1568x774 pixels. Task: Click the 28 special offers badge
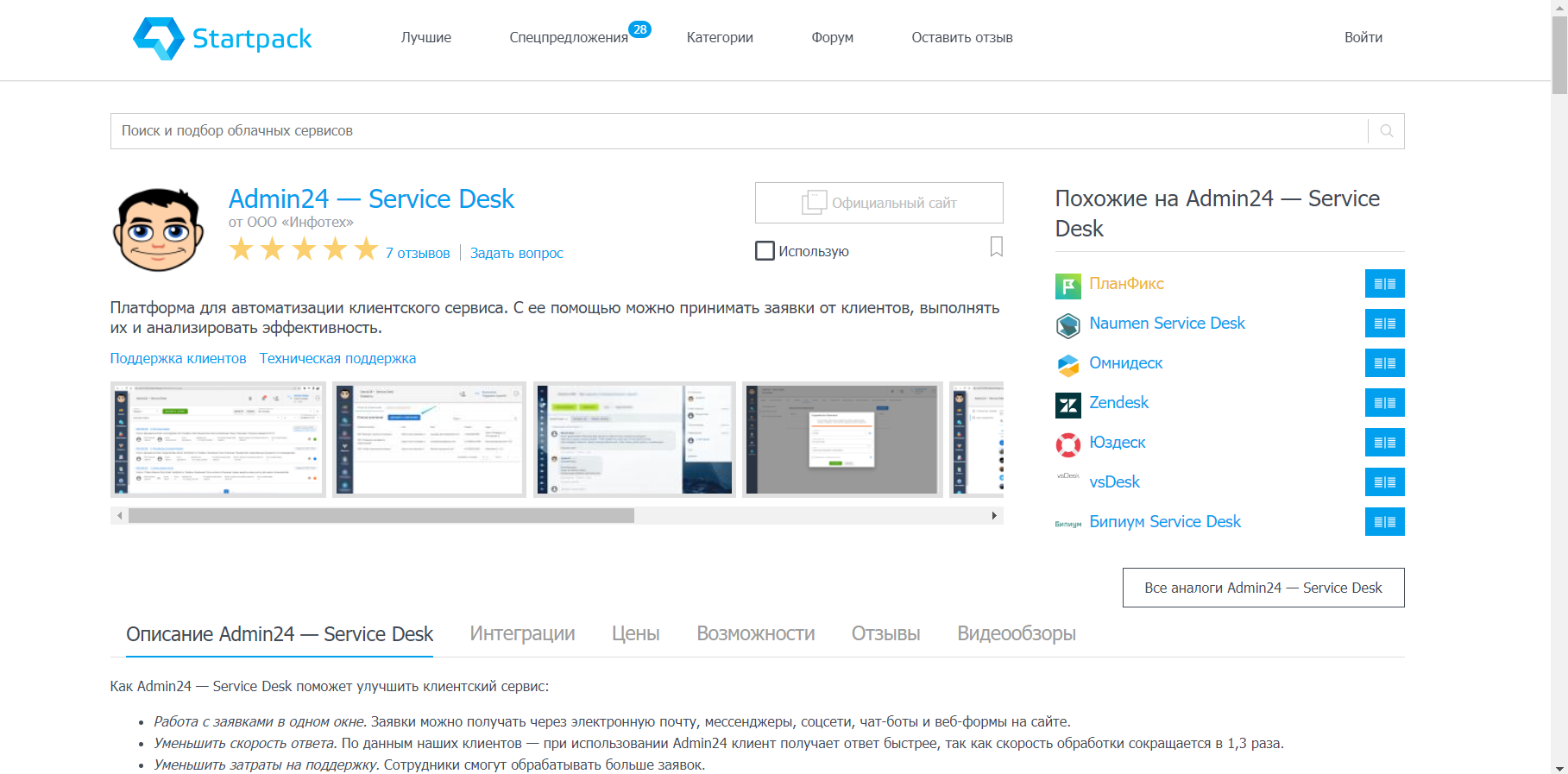point(640,29)
